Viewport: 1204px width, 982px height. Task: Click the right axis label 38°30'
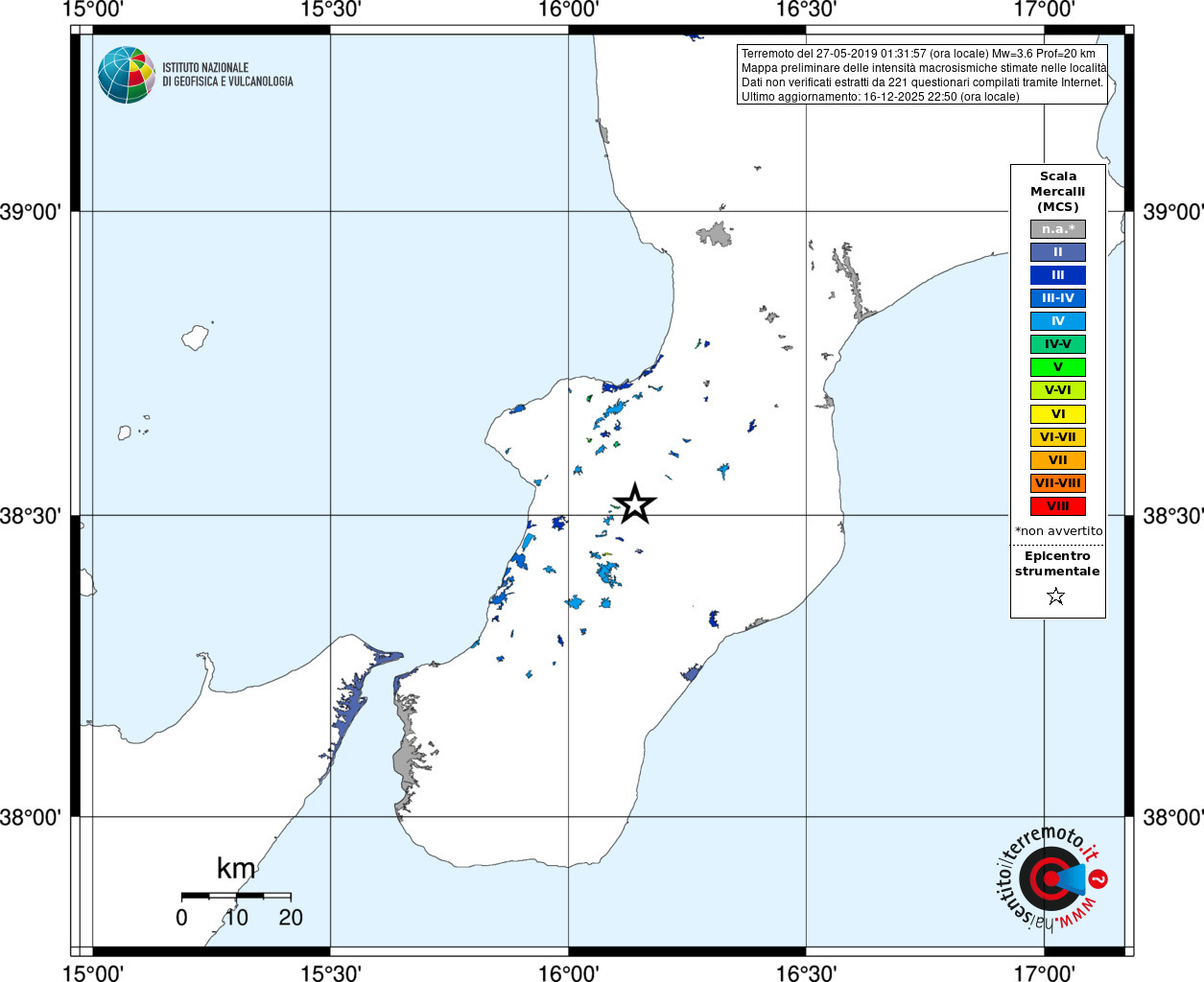(1172, 516)
